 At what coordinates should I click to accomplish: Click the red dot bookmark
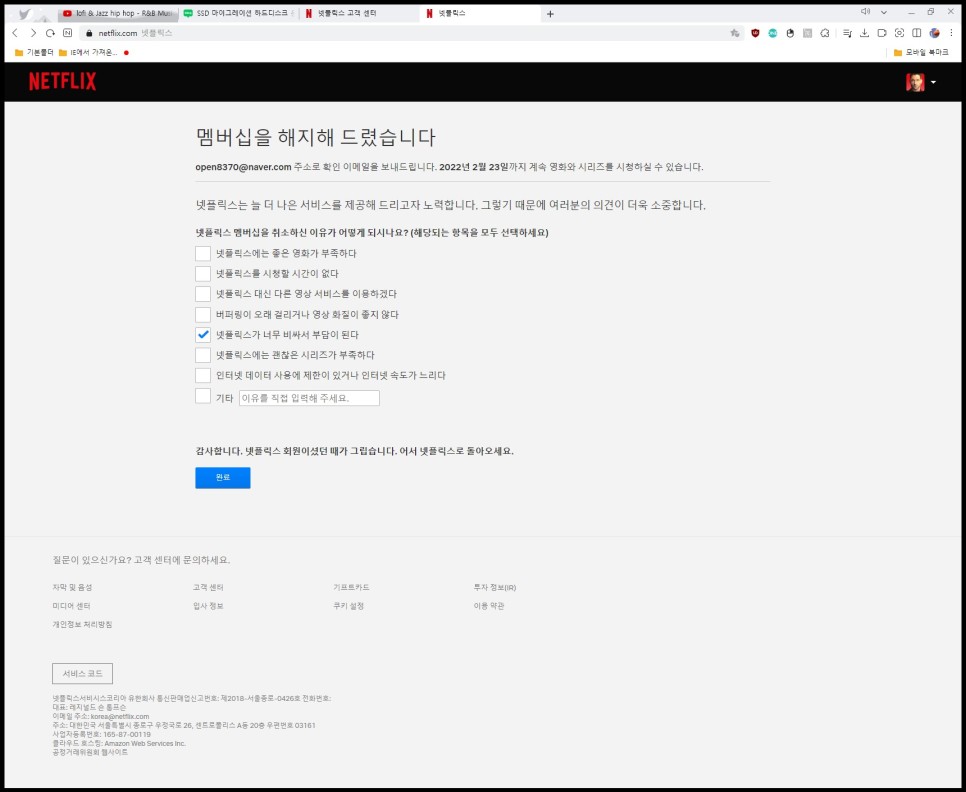point(126,53)
